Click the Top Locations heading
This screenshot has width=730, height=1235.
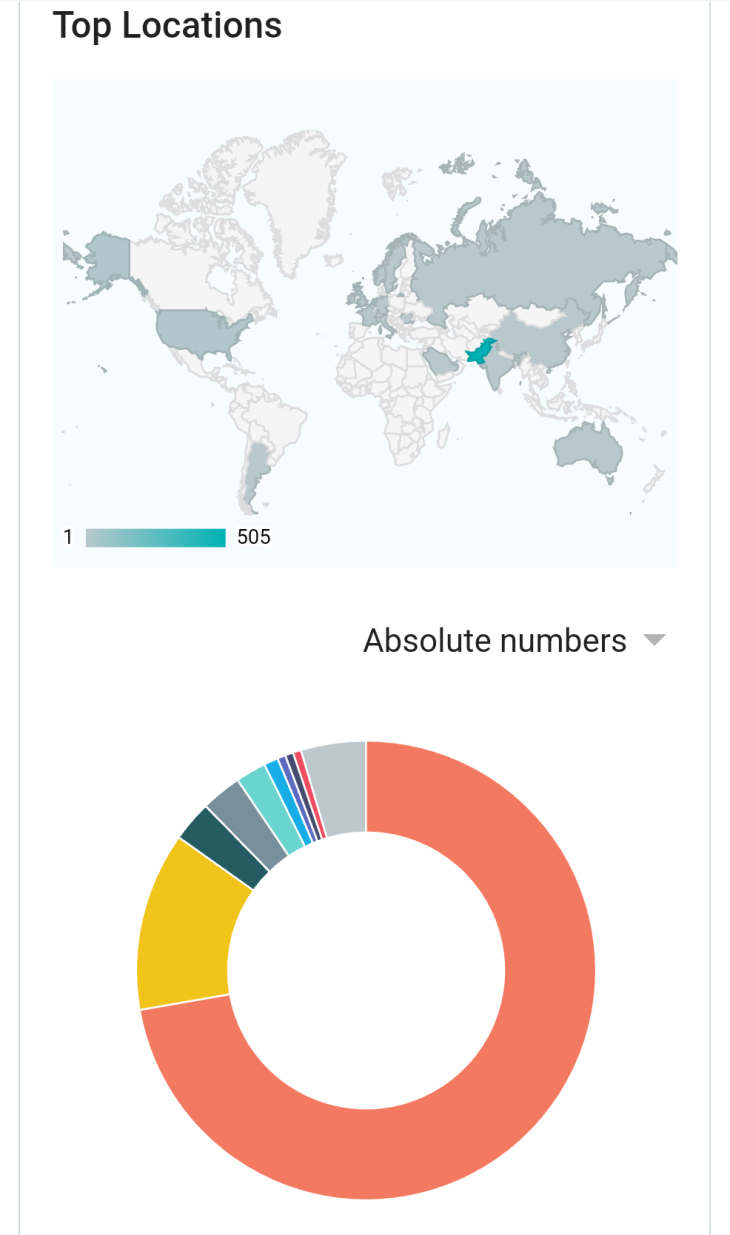click(x=167, y=25)
